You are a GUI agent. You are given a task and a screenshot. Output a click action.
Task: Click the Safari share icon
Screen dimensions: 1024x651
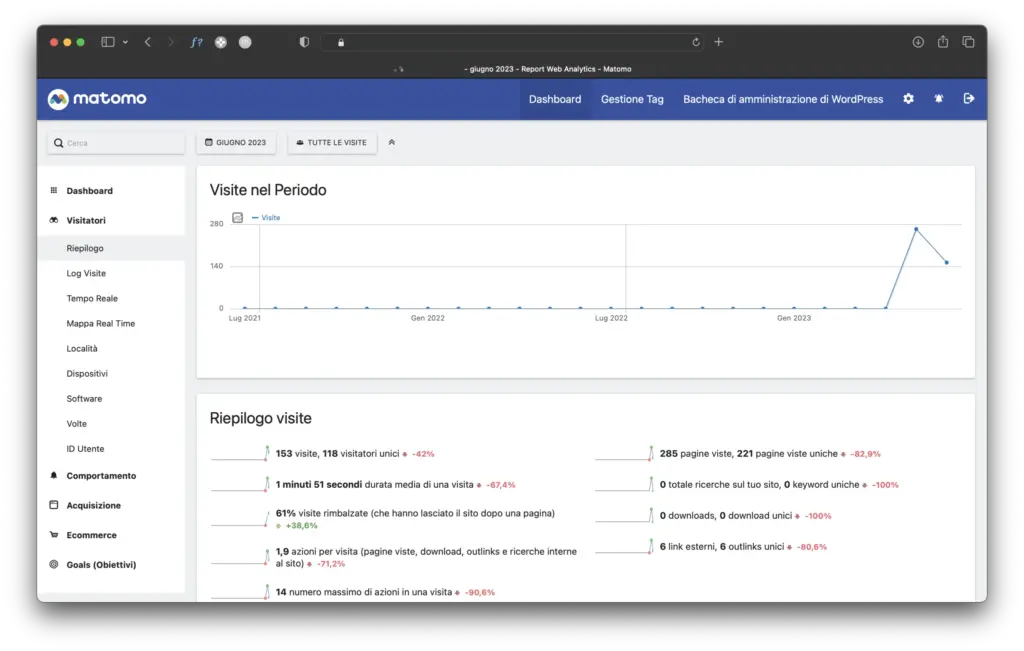point(943,42)
